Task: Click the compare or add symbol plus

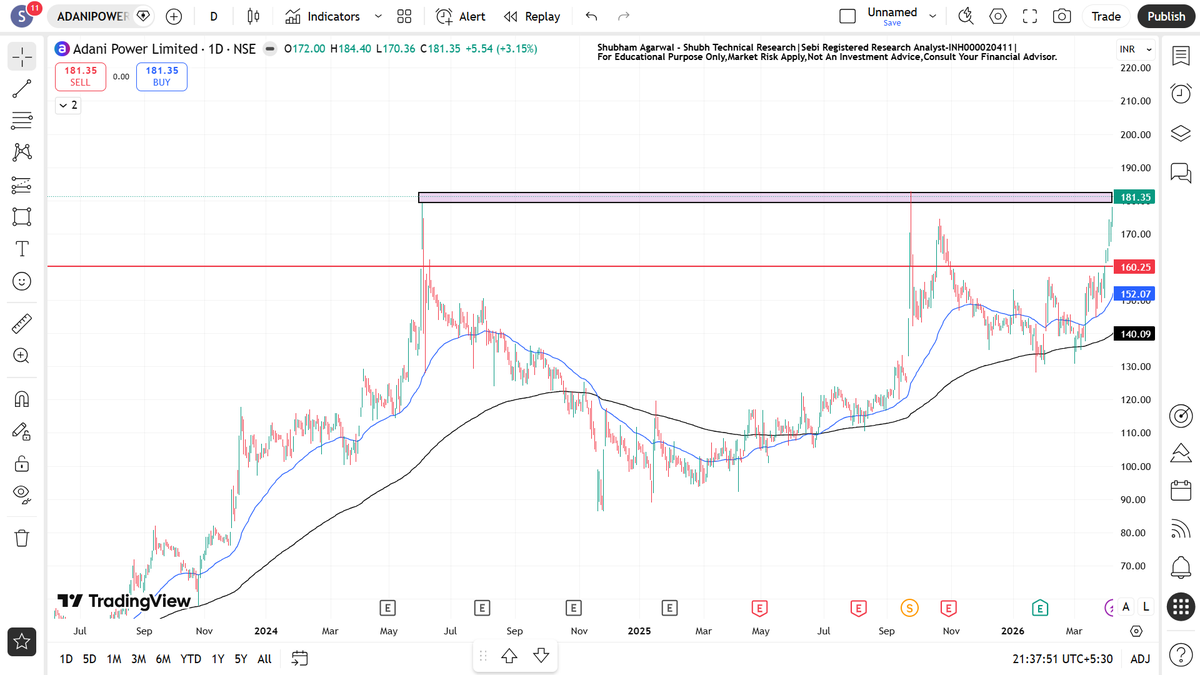Action: (x=174, y=16)
